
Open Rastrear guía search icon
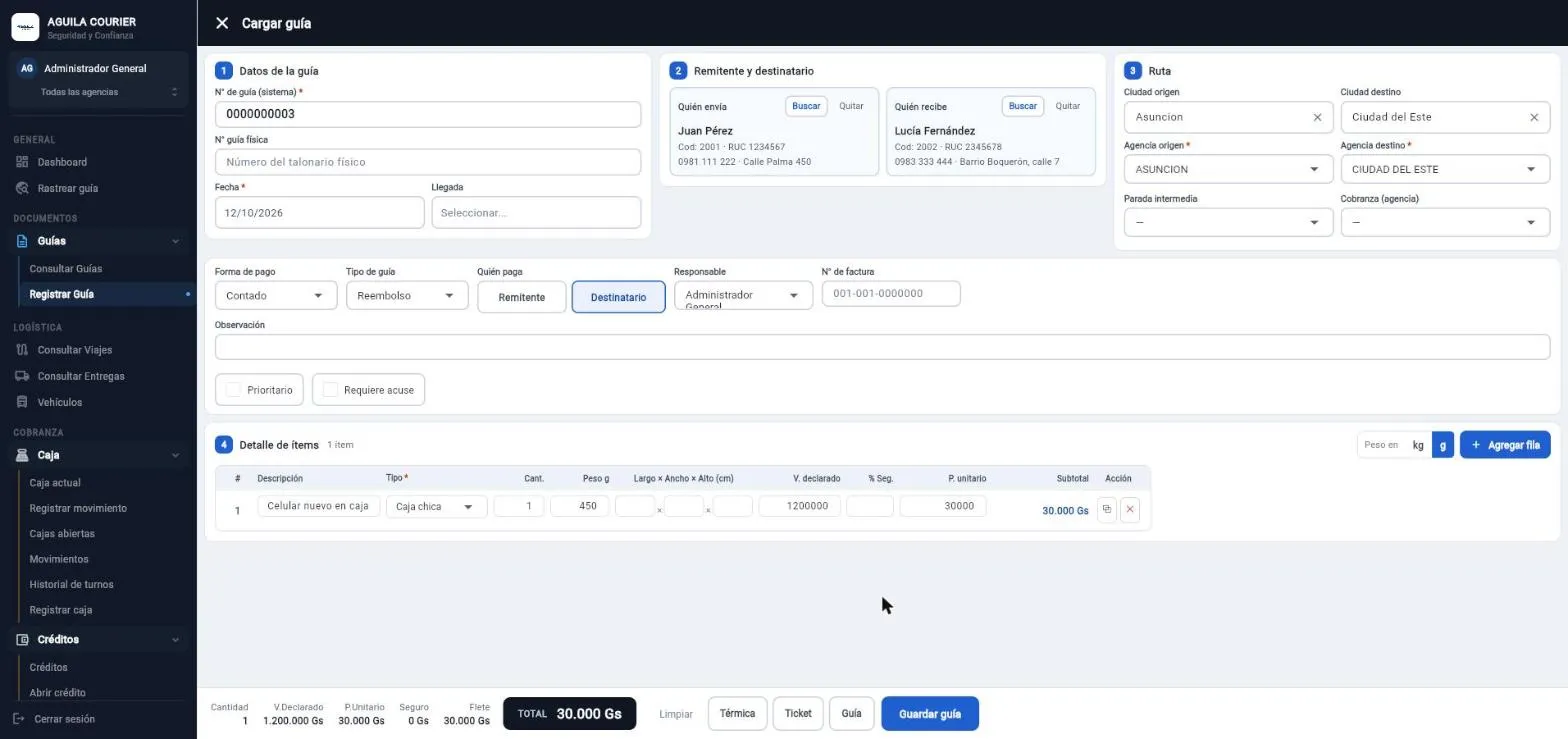click(x=22, y=188)
